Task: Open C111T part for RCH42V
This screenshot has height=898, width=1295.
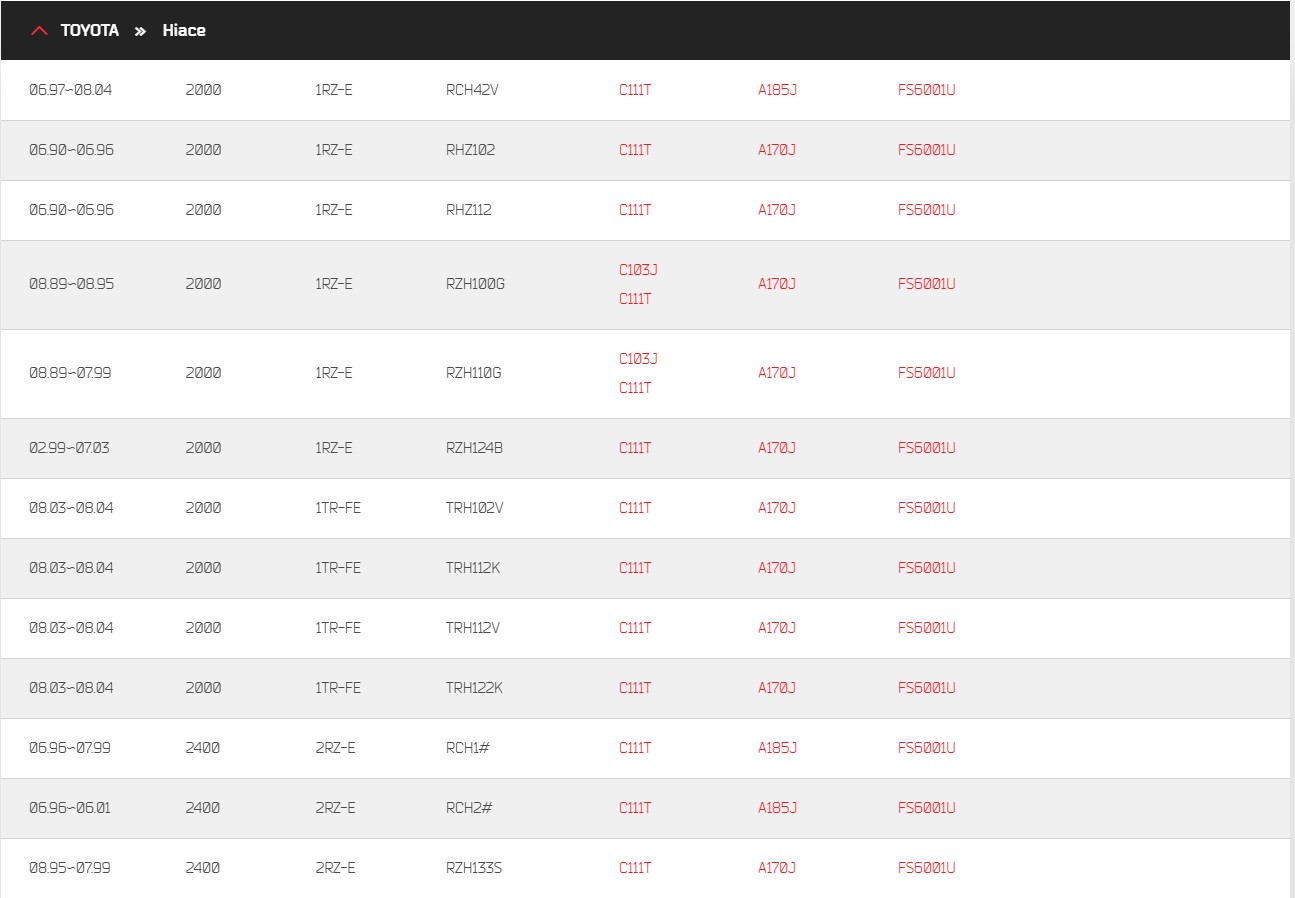Action: coord(635,90)
